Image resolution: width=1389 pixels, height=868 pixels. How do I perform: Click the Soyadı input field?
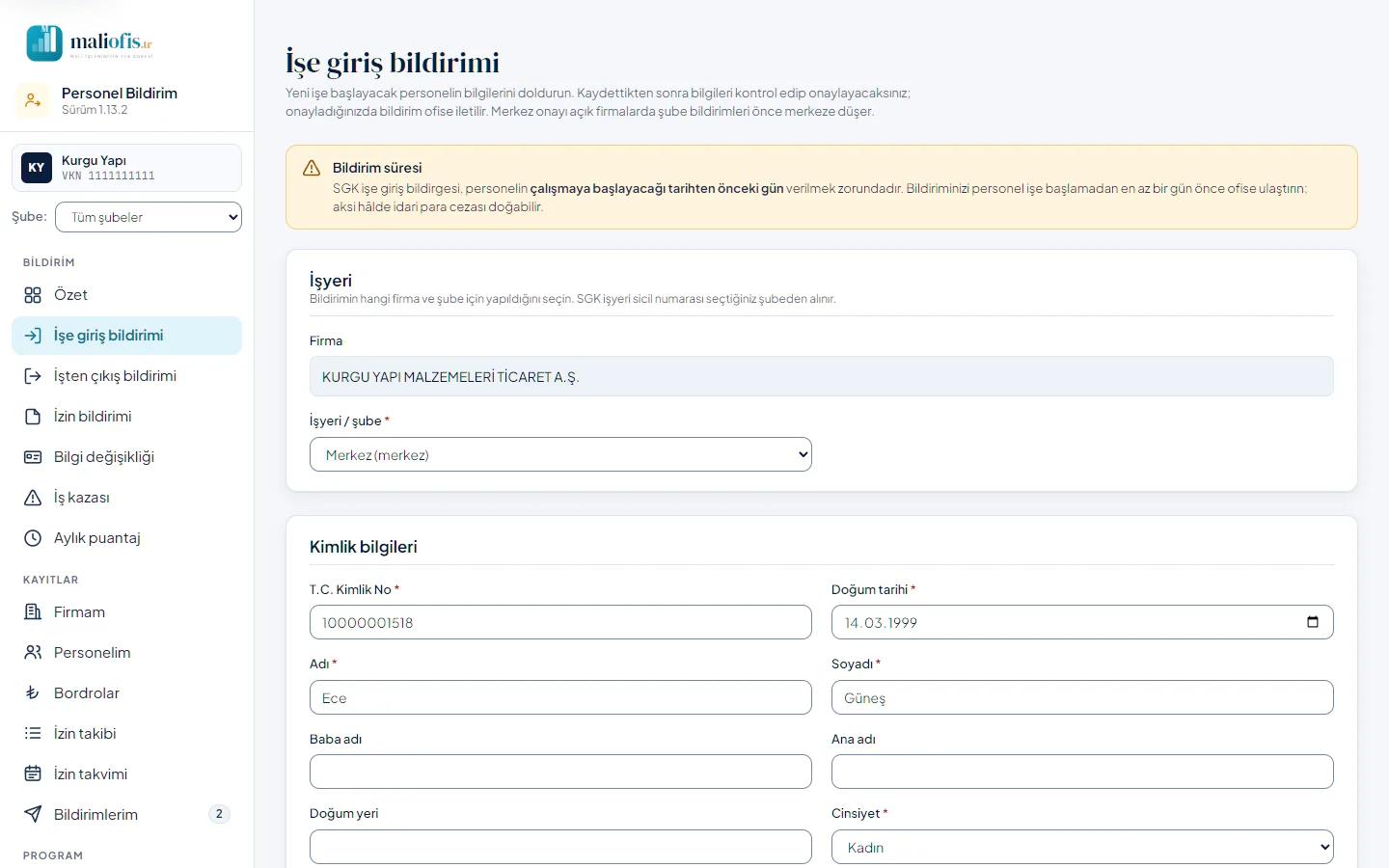point(1082,697)
